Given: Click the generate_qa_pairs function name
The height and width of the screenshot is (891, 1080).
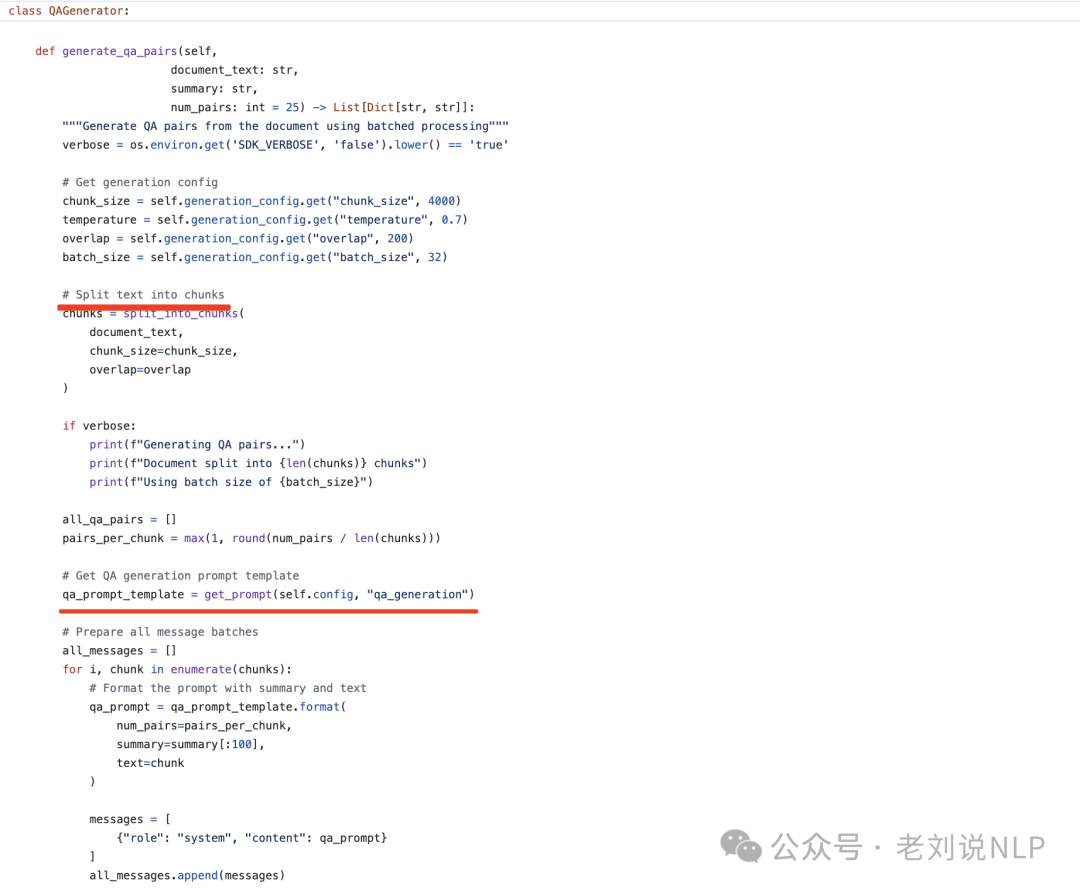Looking at the screenshot, I should (x=120, y=51).
